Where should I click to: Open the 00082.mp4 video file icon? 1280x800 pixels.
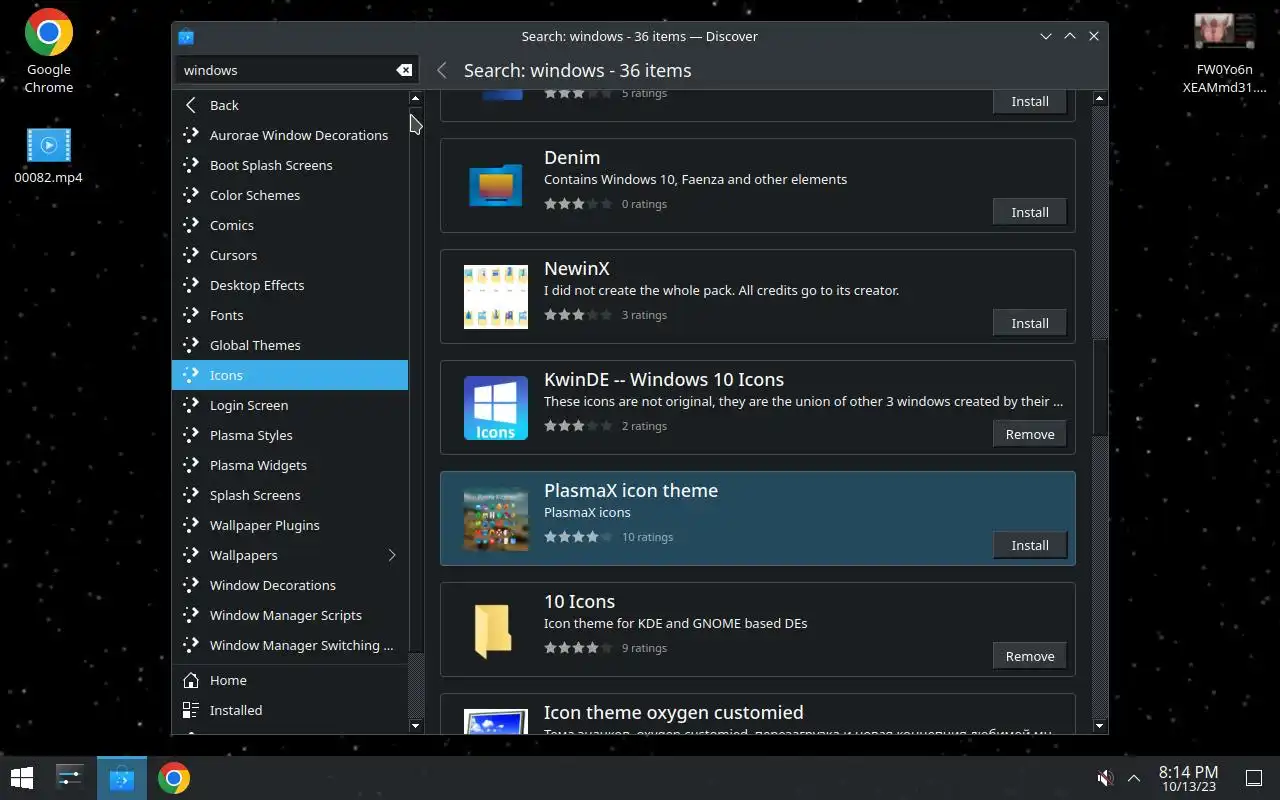[x=48, y=156]
